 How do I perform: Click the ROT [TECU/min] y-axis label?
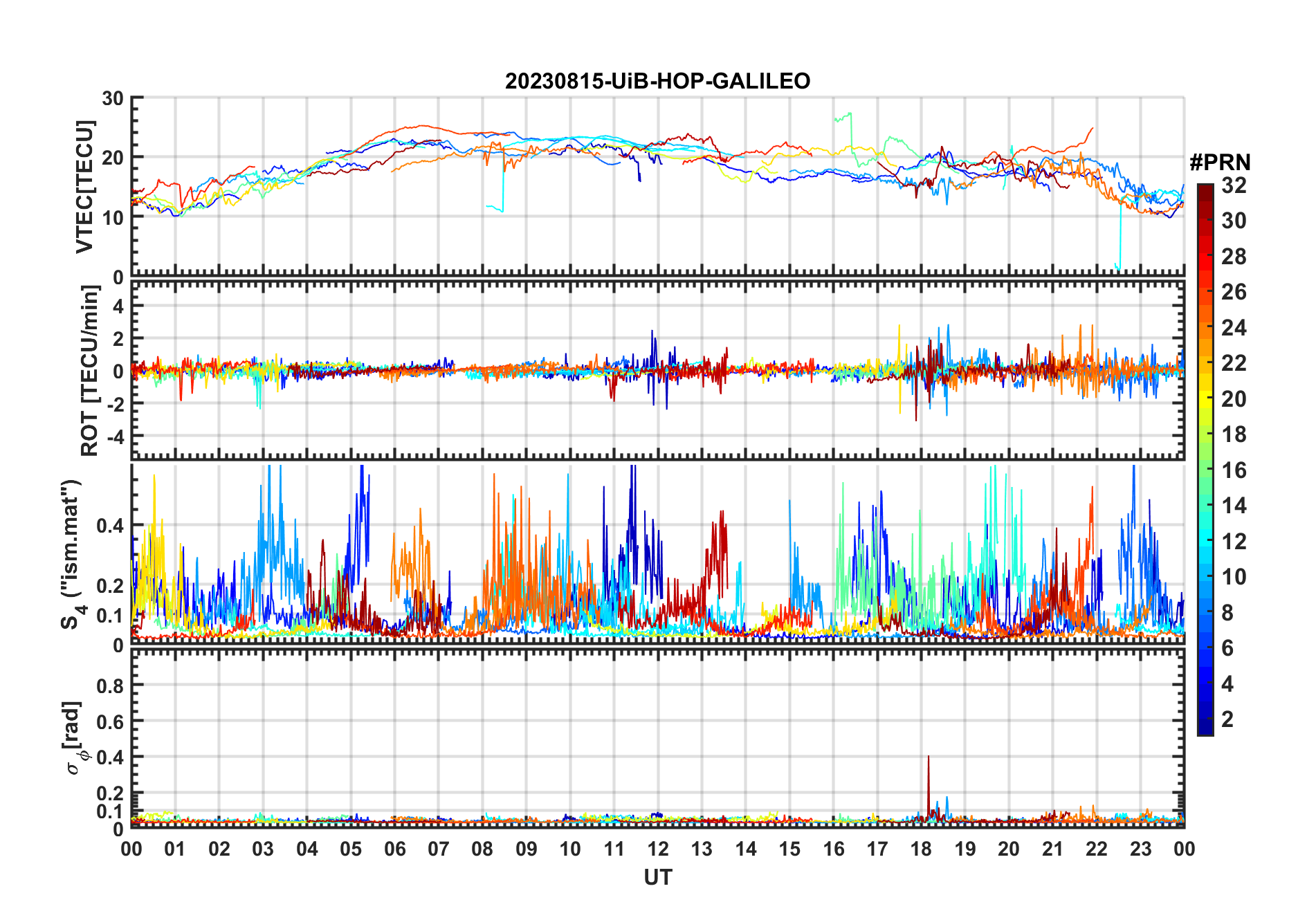point(89,371)
